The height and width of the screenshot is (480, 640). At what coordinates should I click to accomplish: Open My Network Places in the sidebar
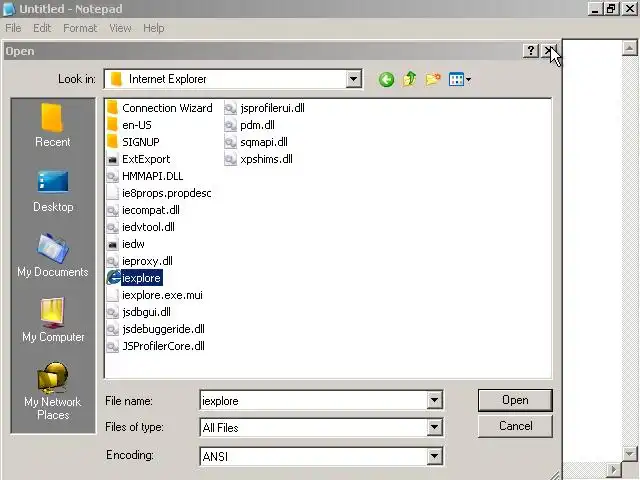click(53, 391)
